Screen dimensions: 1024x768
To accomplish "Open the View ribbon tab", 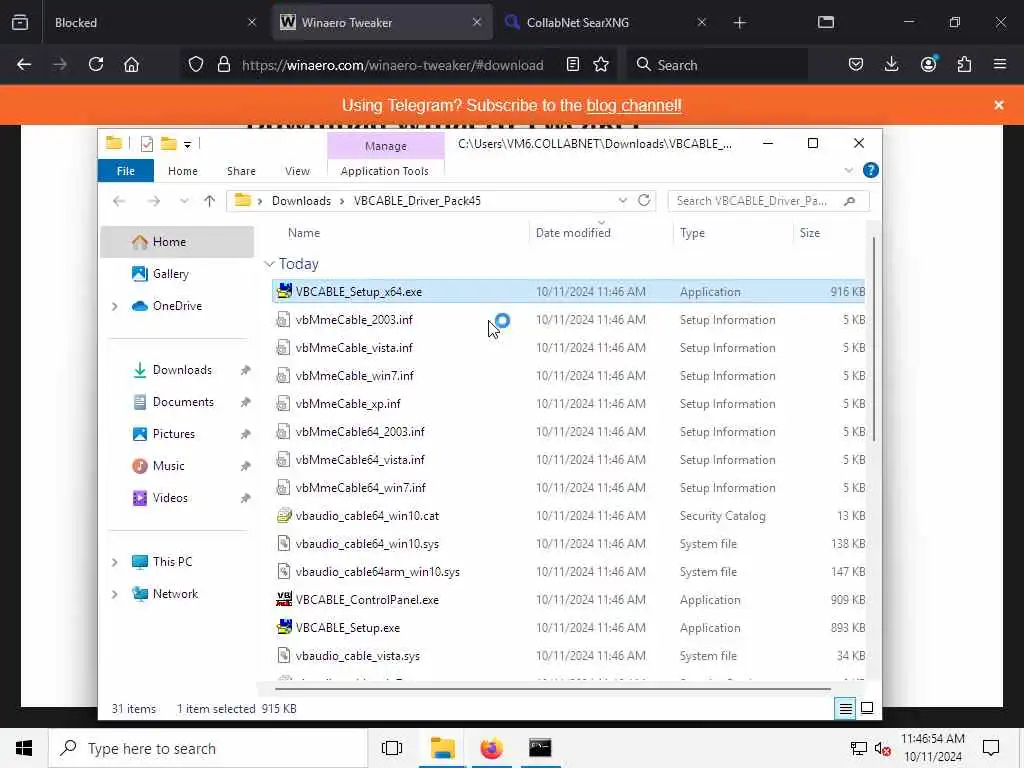I will click(x=297, y=170).
